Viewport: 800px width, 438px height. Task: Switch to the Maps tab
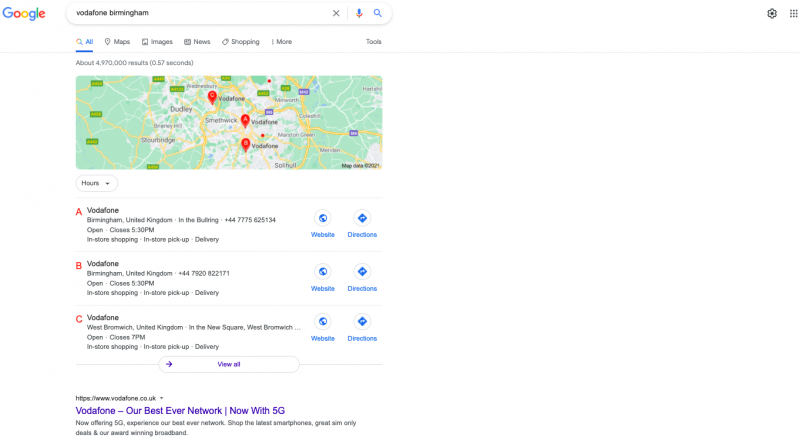click(117, 42)
